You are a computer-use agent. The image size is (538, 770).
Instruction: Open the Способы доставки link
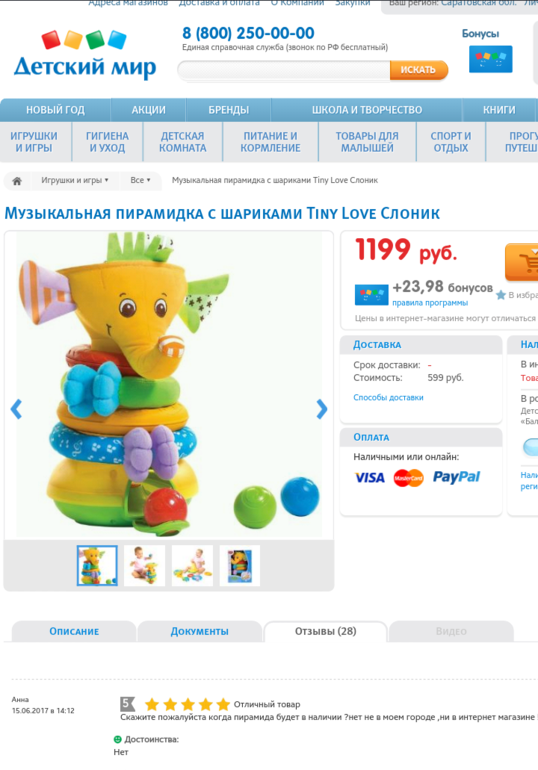pos(388,397)
